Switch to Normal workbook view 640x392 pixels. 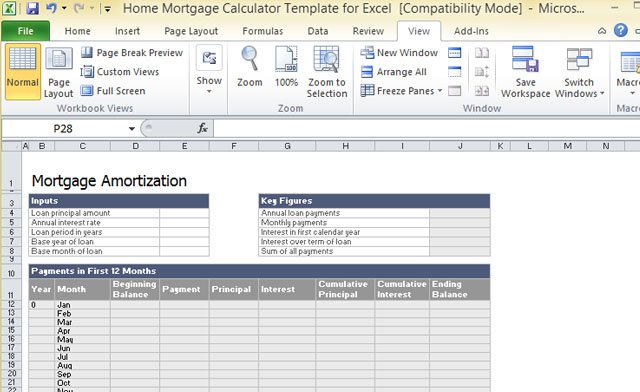pyautogui.click(x=23, y=71)
